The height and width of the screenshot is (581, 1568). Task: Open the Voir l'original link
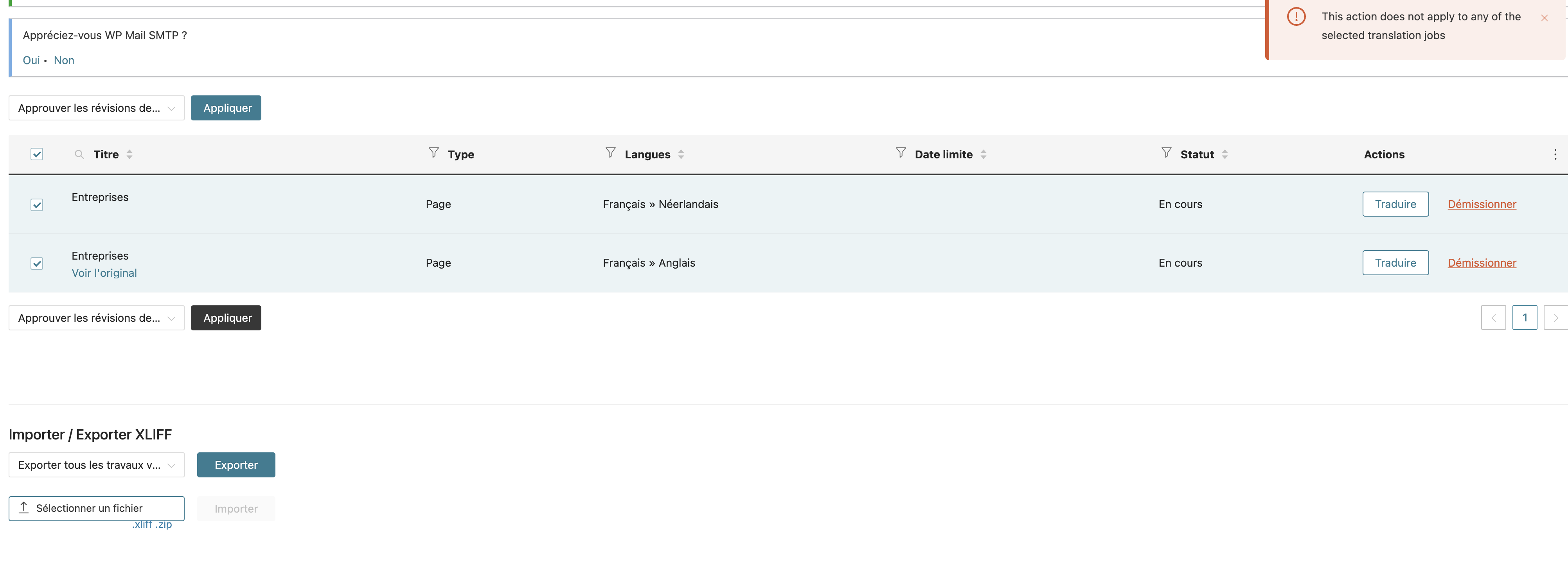[x=104, y=273]
